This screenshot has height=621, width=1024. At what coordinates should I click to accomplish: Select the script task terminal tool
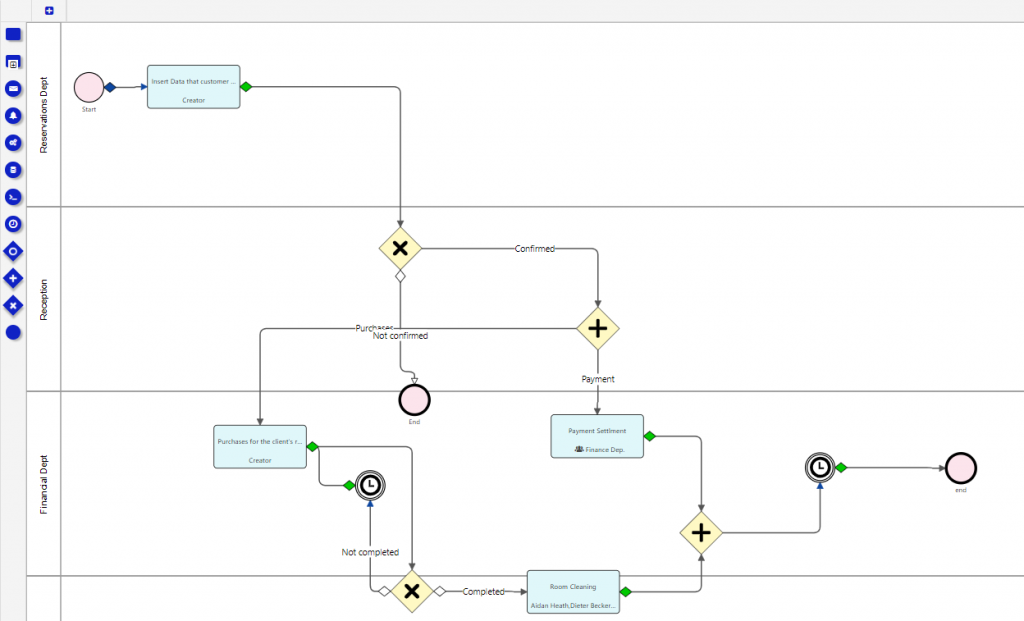13,197
